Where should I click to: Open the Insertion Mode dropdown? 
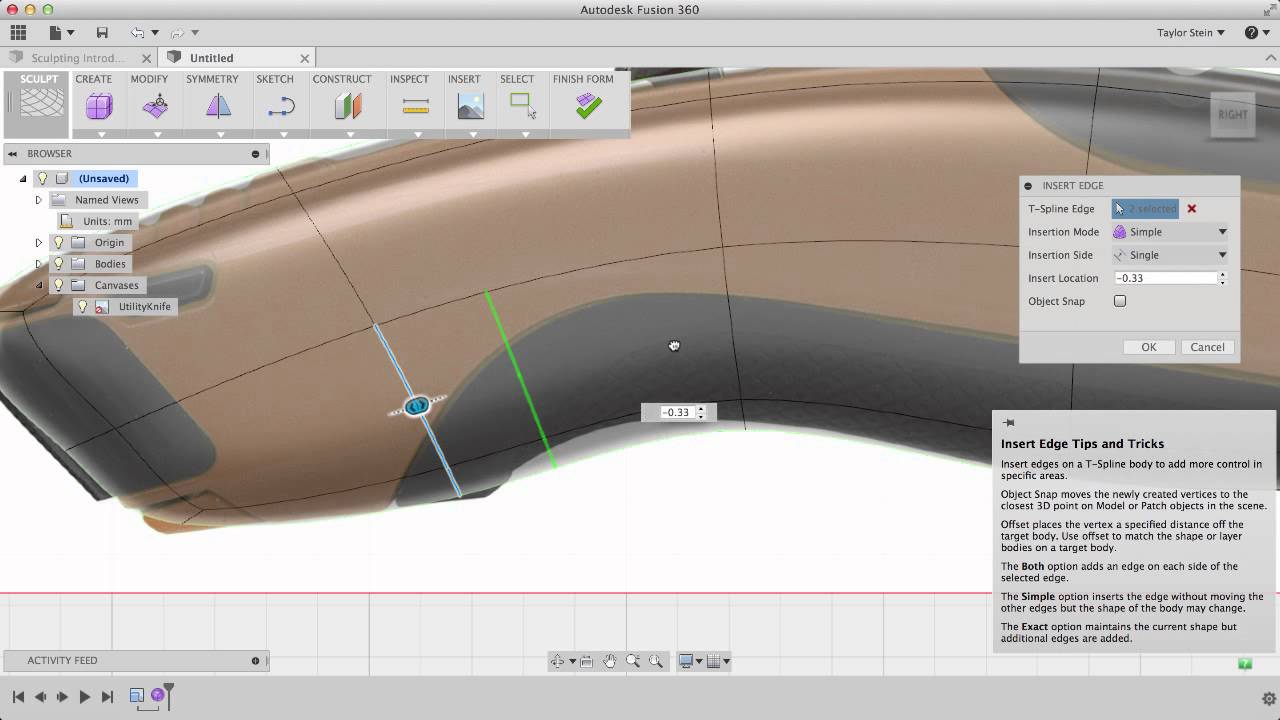tap(1170, 232)
